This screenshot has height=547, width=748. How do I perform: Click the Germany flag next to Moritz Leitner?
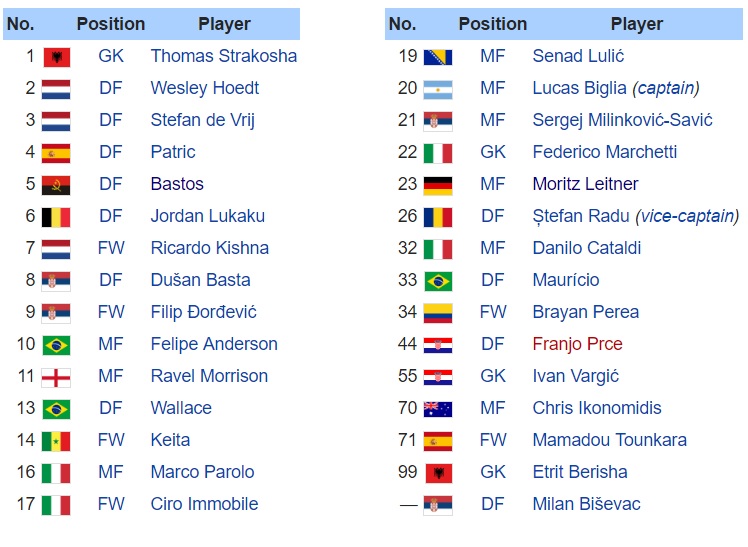click(438, 185)
